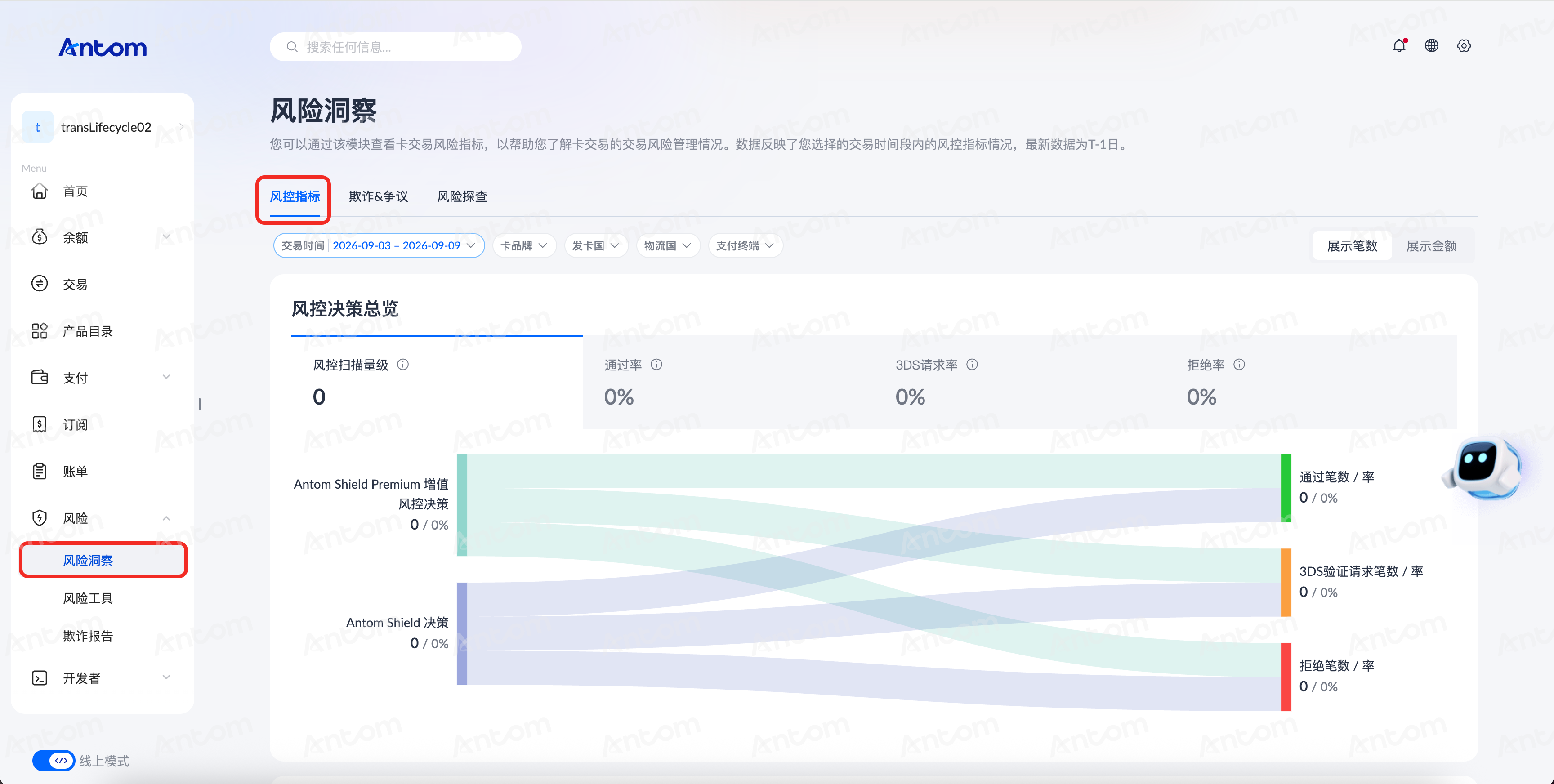This screenshot has height=784, width=1554.
Task: Click the 风险洞察 page title
Action: [323, 111]
